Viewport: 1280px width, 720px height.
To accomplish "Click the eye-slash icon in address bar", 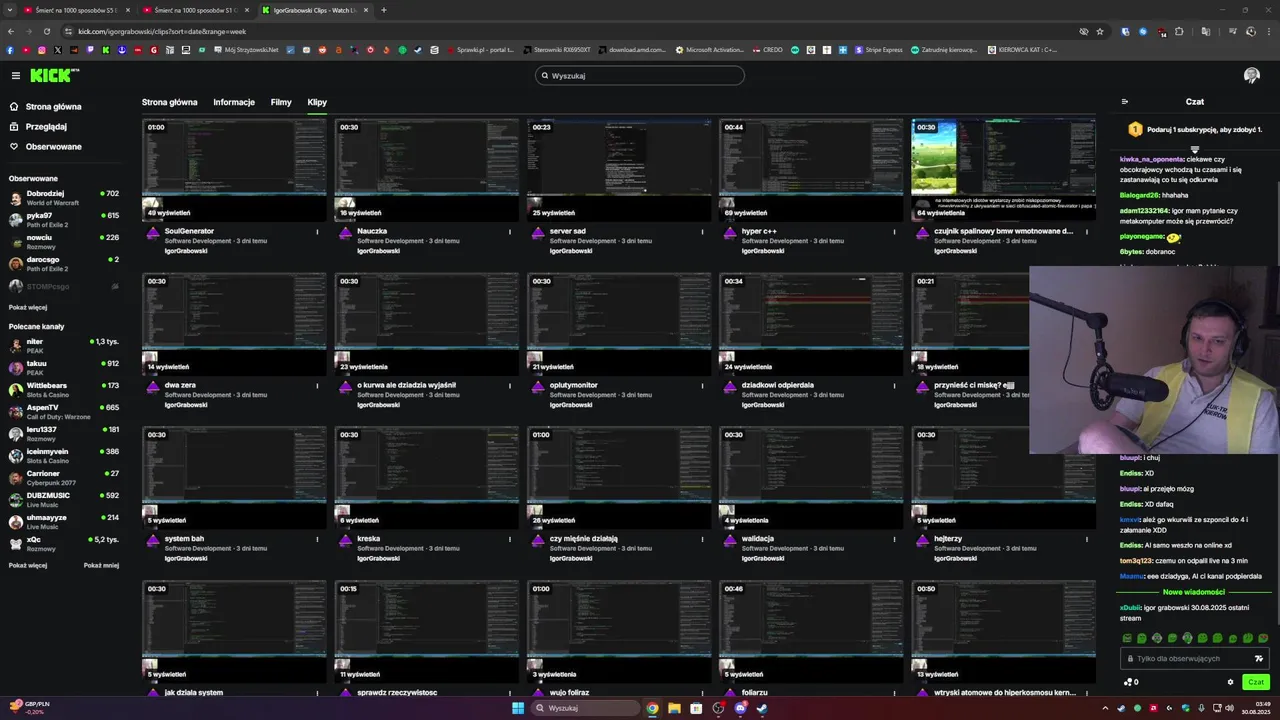I will [1083, 31].
